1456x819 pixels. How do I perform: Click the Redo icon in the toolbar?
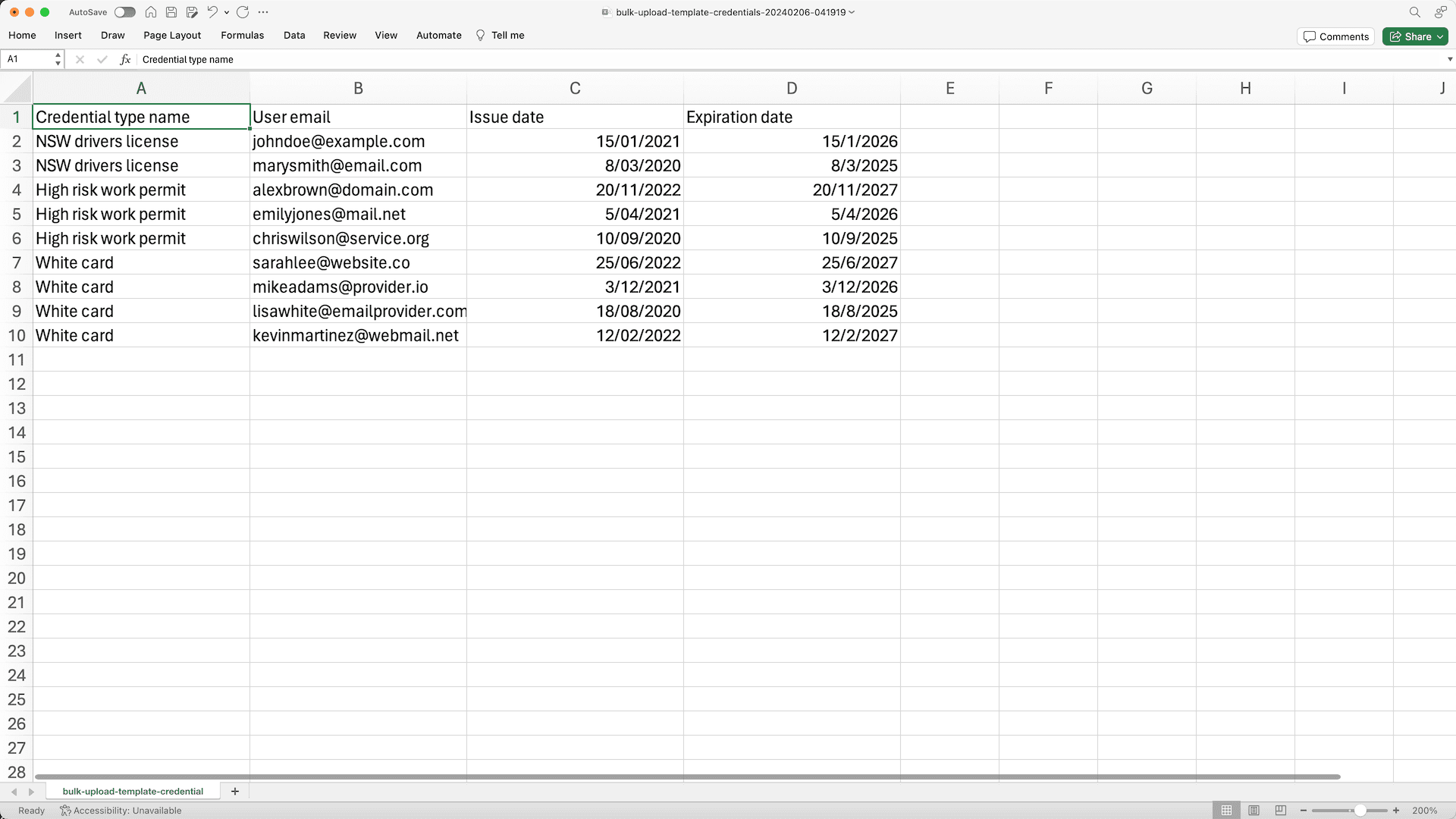(x=243, y=12)
